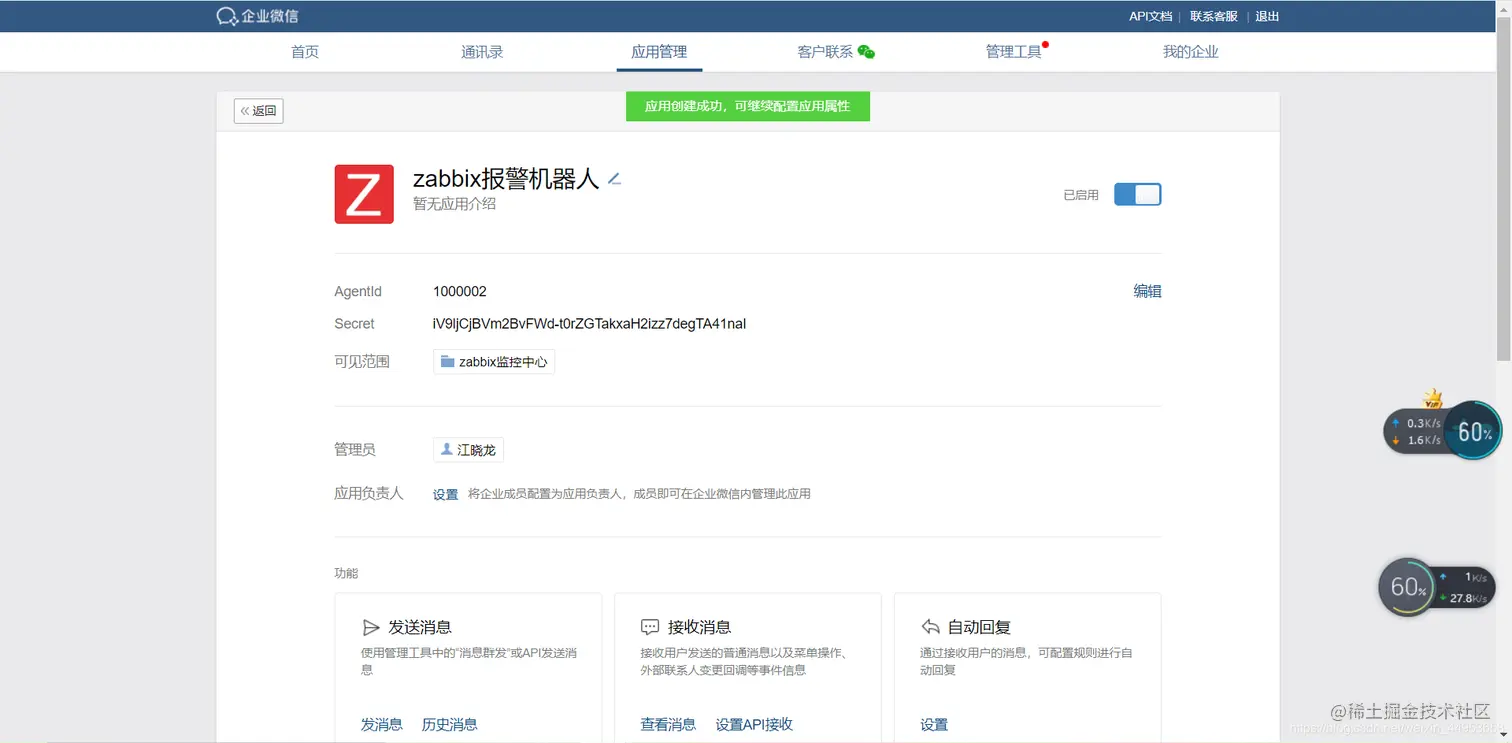Open the 我的企业 tab
This screenshot has width=1512, height=743.
pos(1191,51)
